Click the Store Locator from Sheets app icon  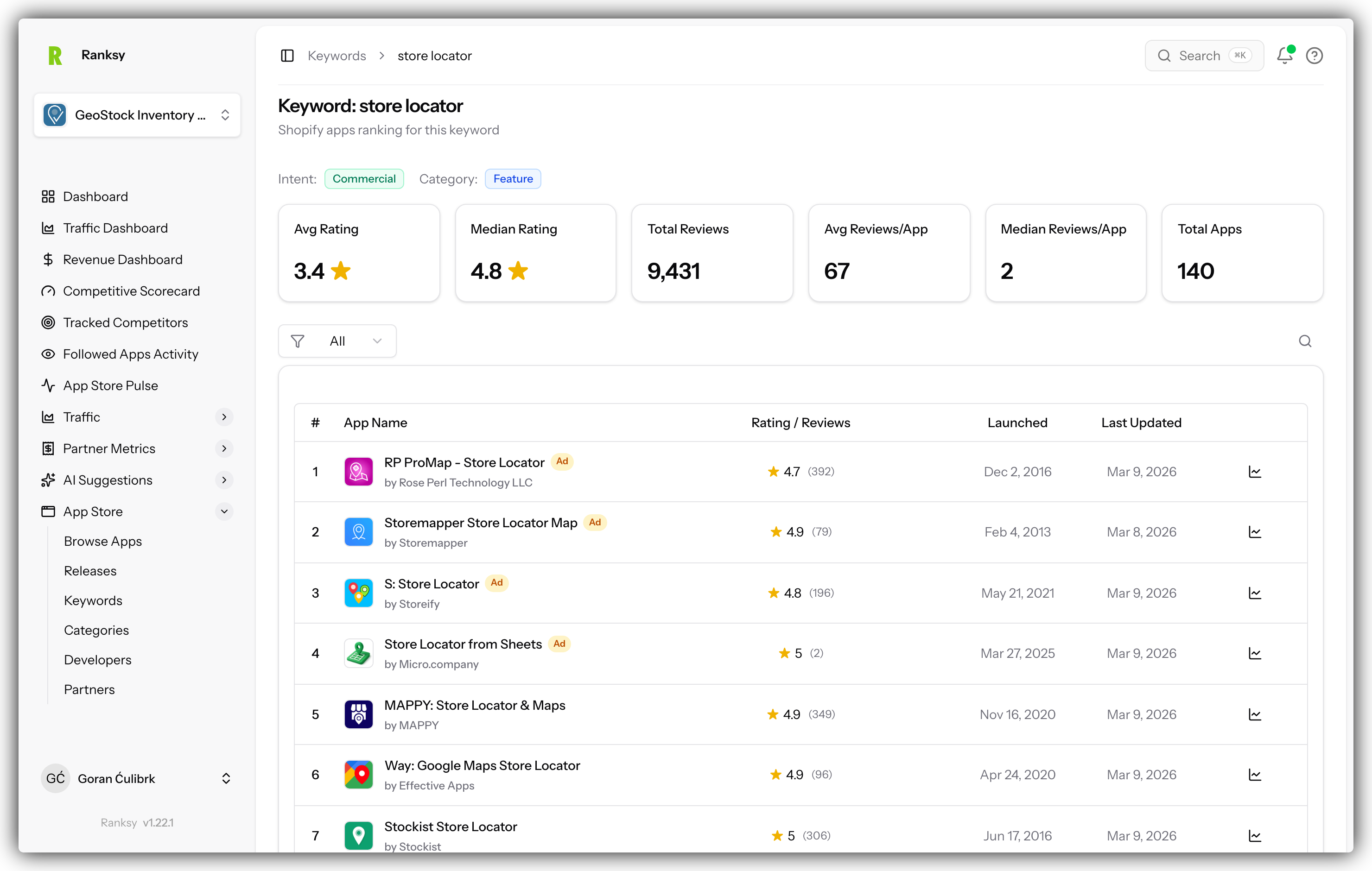coord(358,653)
